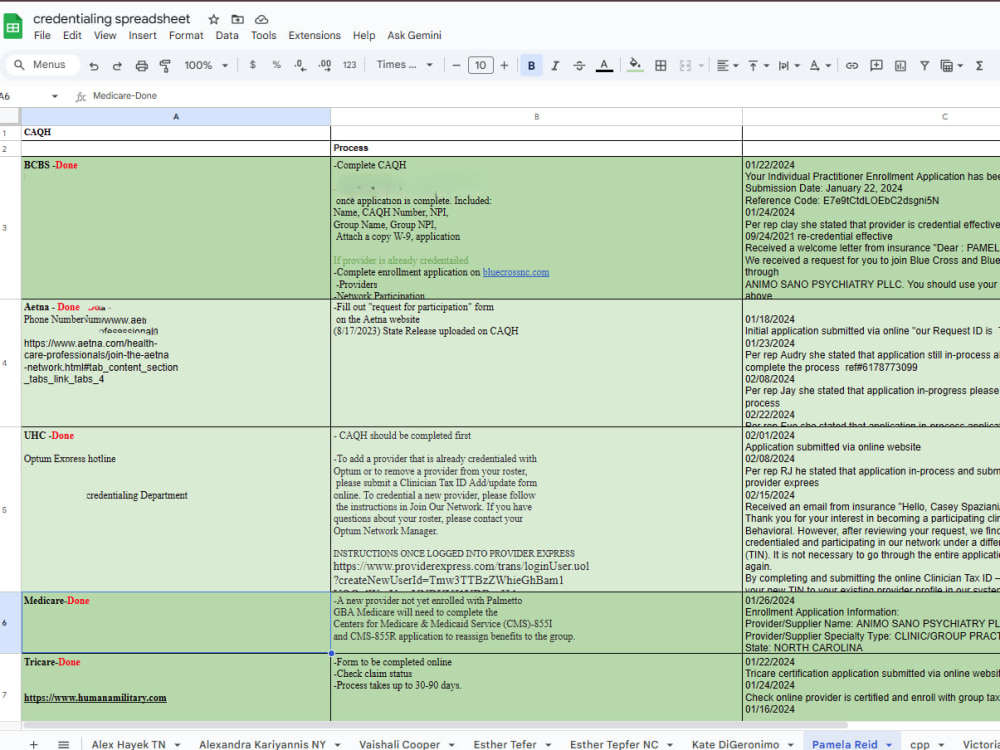
Task: Increase font size with plus button
Action: pyautogui.click(x=504, y=65)
